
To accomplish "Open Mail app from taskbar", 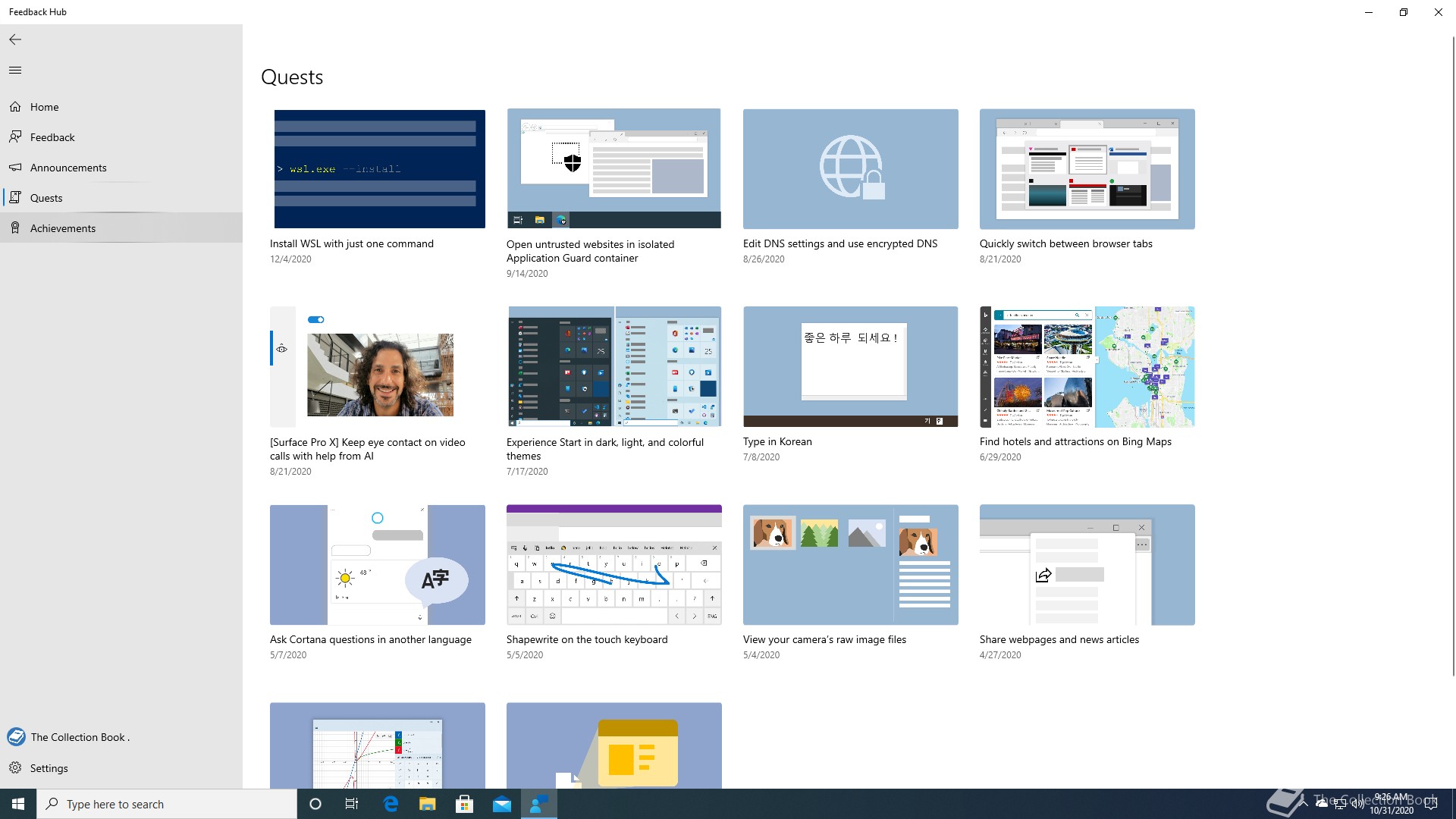I will pyautogui.click(x=502, y=804).
